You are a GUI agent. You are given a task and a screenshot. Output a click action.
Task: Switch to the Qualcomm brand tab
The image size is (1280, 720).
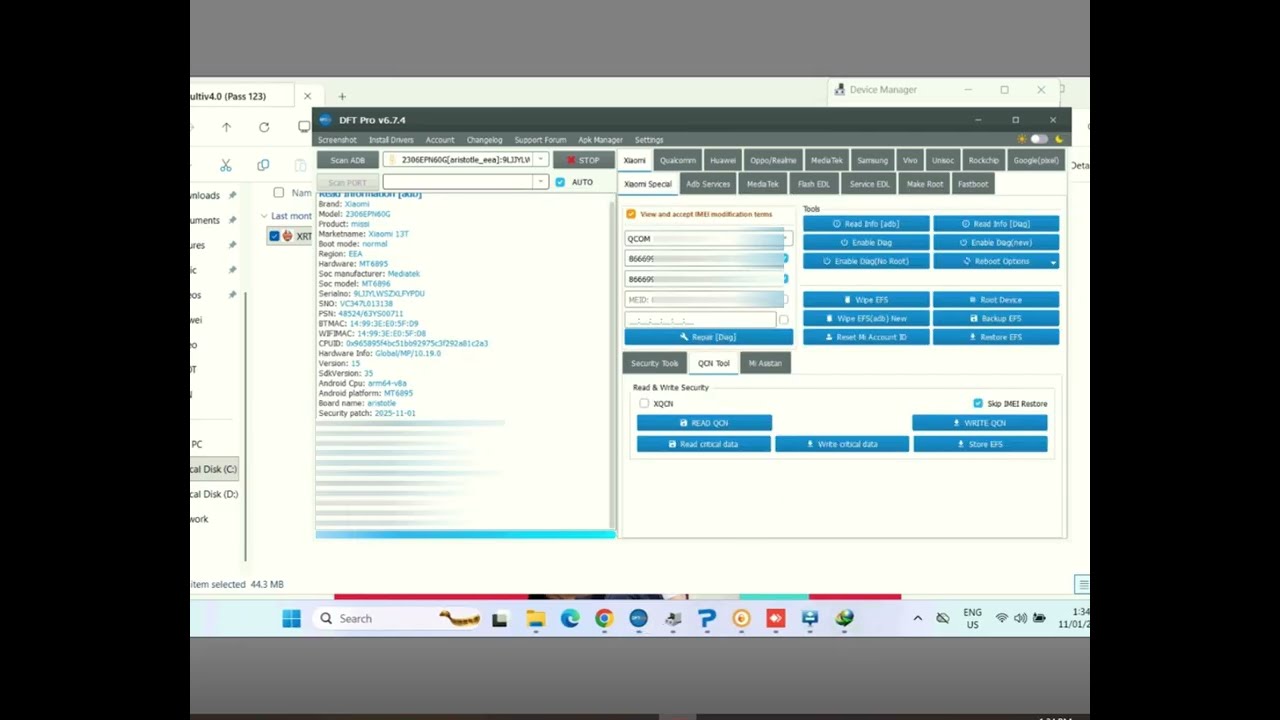[677, 160]
